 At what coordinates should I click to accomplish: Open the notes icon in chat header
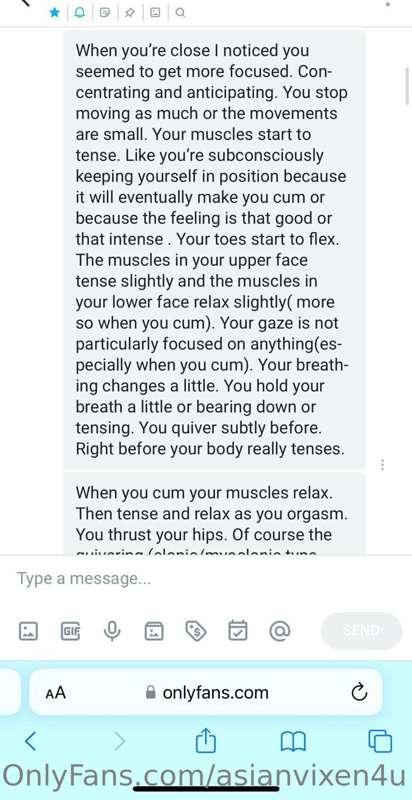tap(105, 13)
